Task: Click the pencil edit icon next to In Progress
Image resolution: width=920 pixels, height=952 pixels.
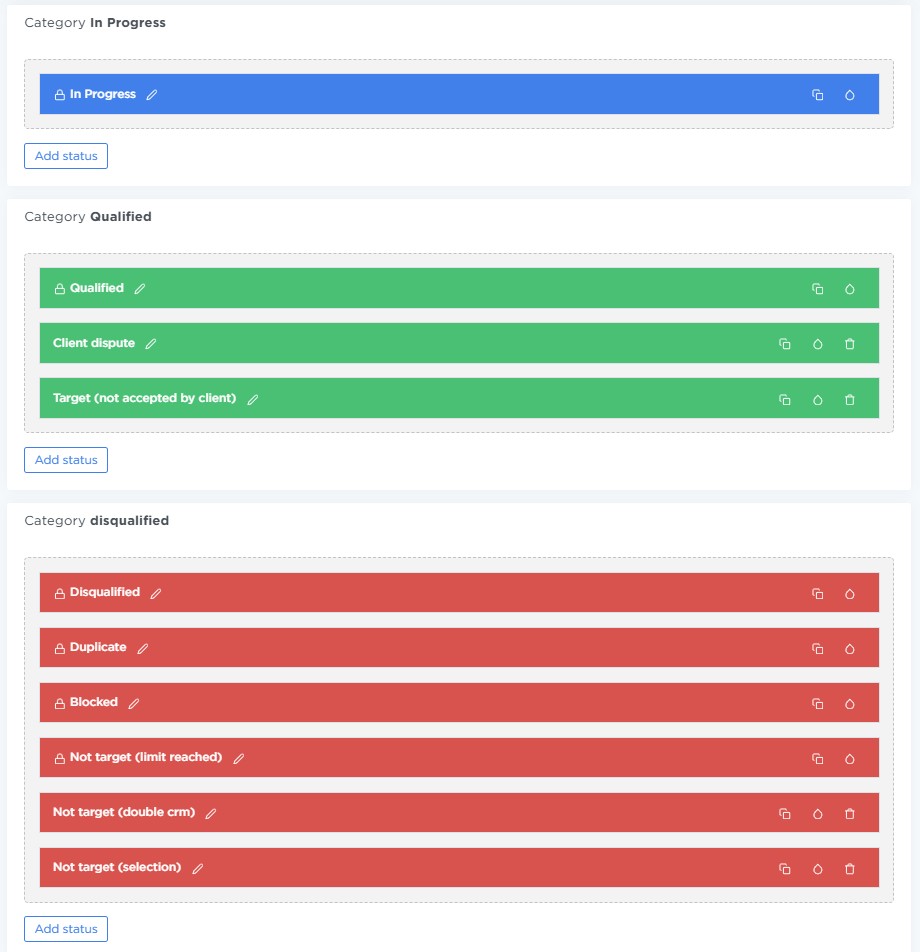Action: [152, 95]
